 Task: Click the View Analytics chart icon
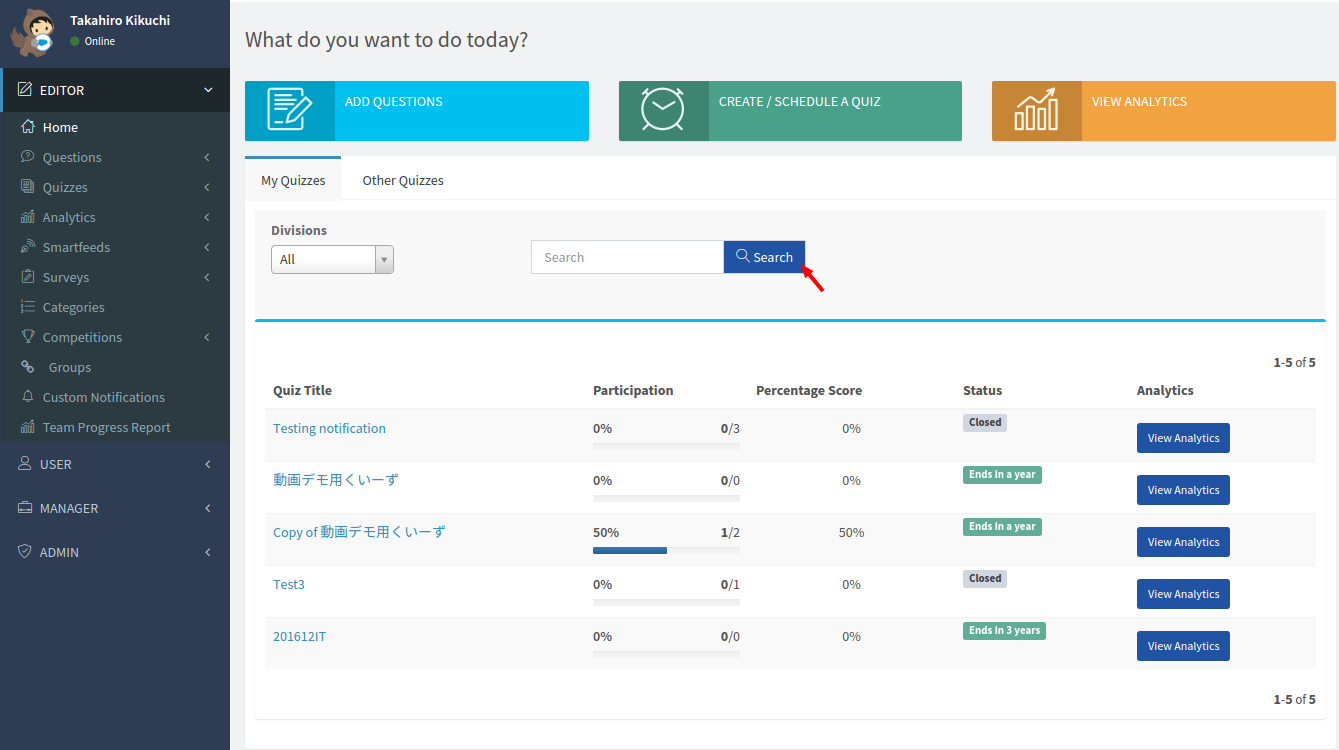click(1036, 111)
